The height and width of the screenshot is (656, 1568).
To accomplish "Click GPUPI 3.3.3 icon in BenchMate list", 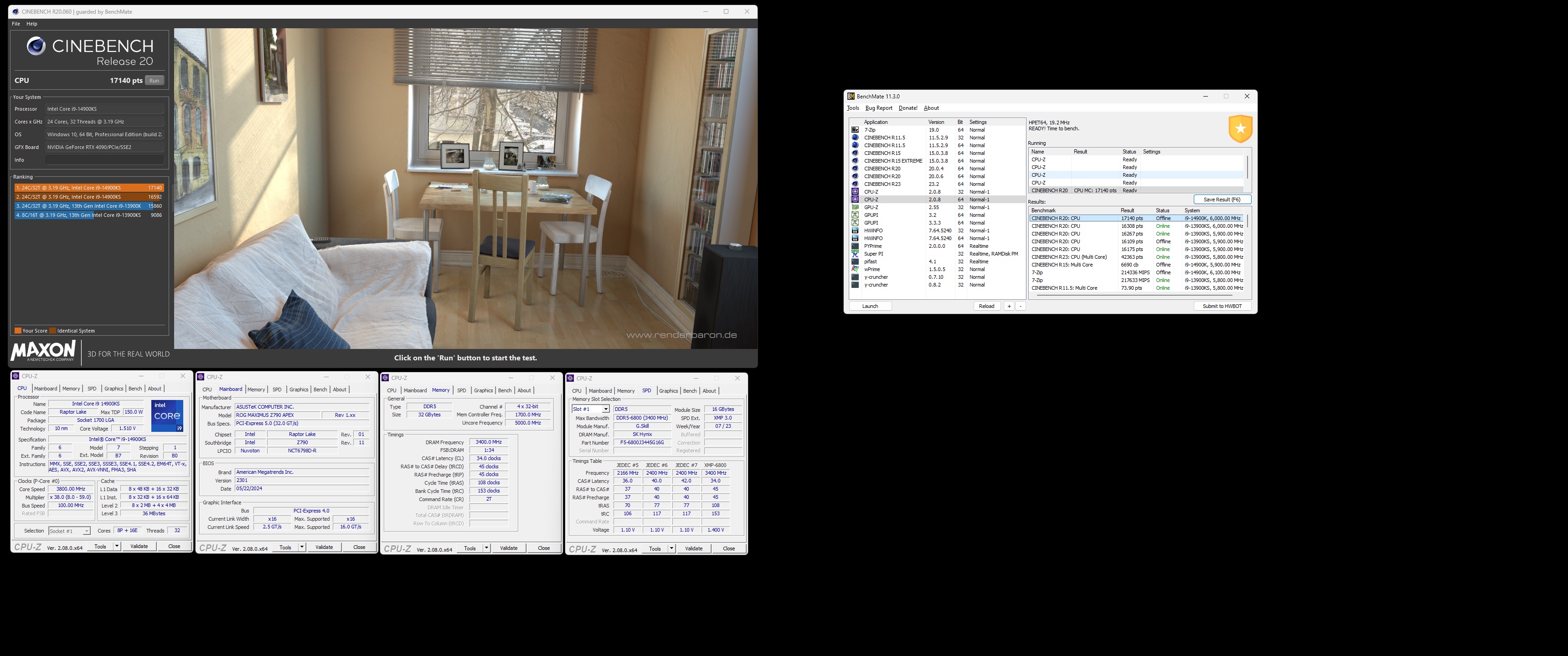I will click(855, 223).
